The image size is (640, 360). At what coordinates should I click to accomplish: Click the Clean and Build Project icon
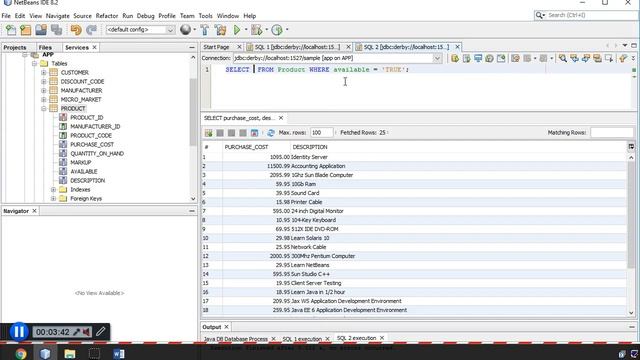click(220, 30)
